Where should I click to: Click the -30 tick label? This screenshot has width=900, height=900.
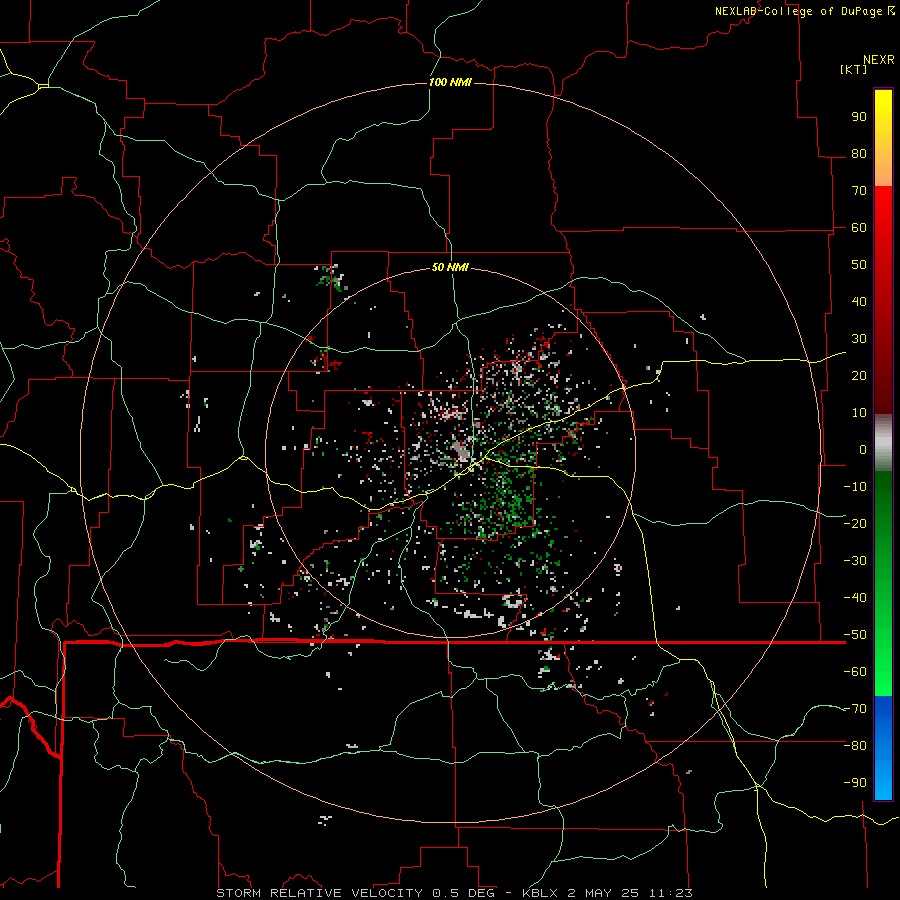coord(855,561)
